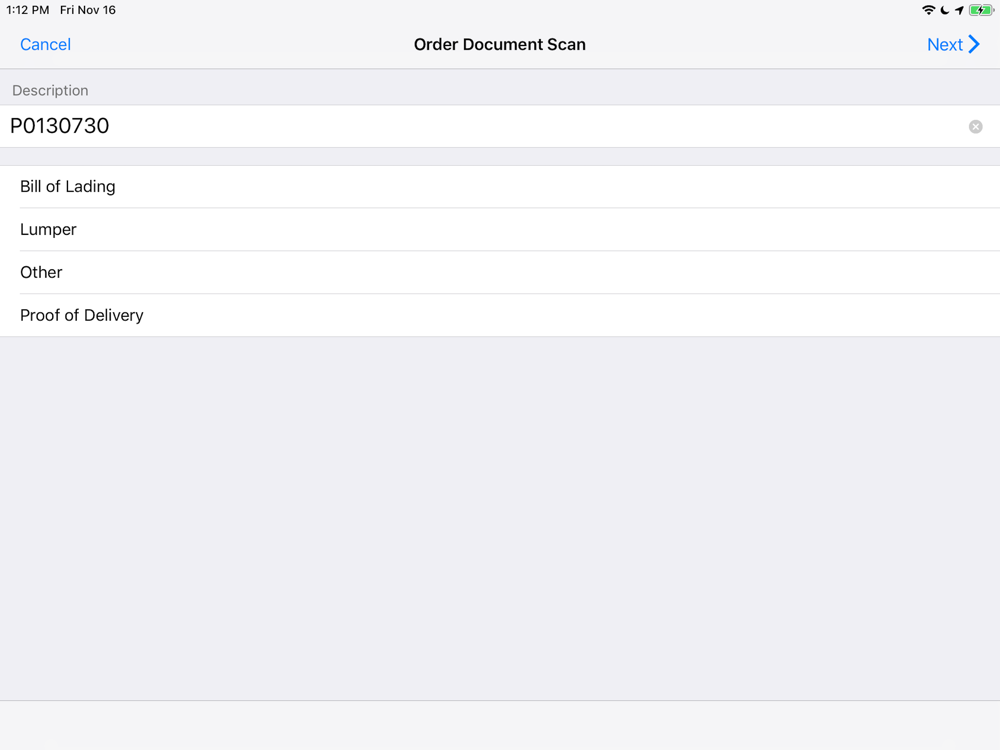
Task: Choose the Proof of Delivery option
Action: coord(500,315)
